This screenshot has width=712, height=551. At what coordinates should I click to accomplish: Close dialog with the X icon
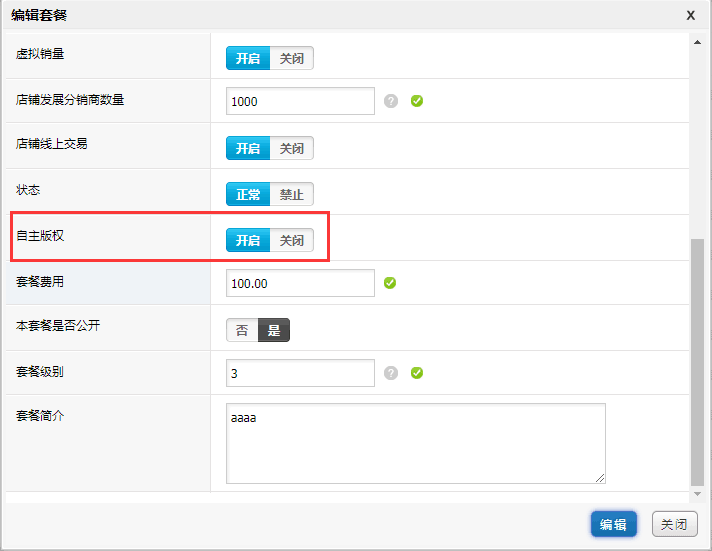click(690, 15)
